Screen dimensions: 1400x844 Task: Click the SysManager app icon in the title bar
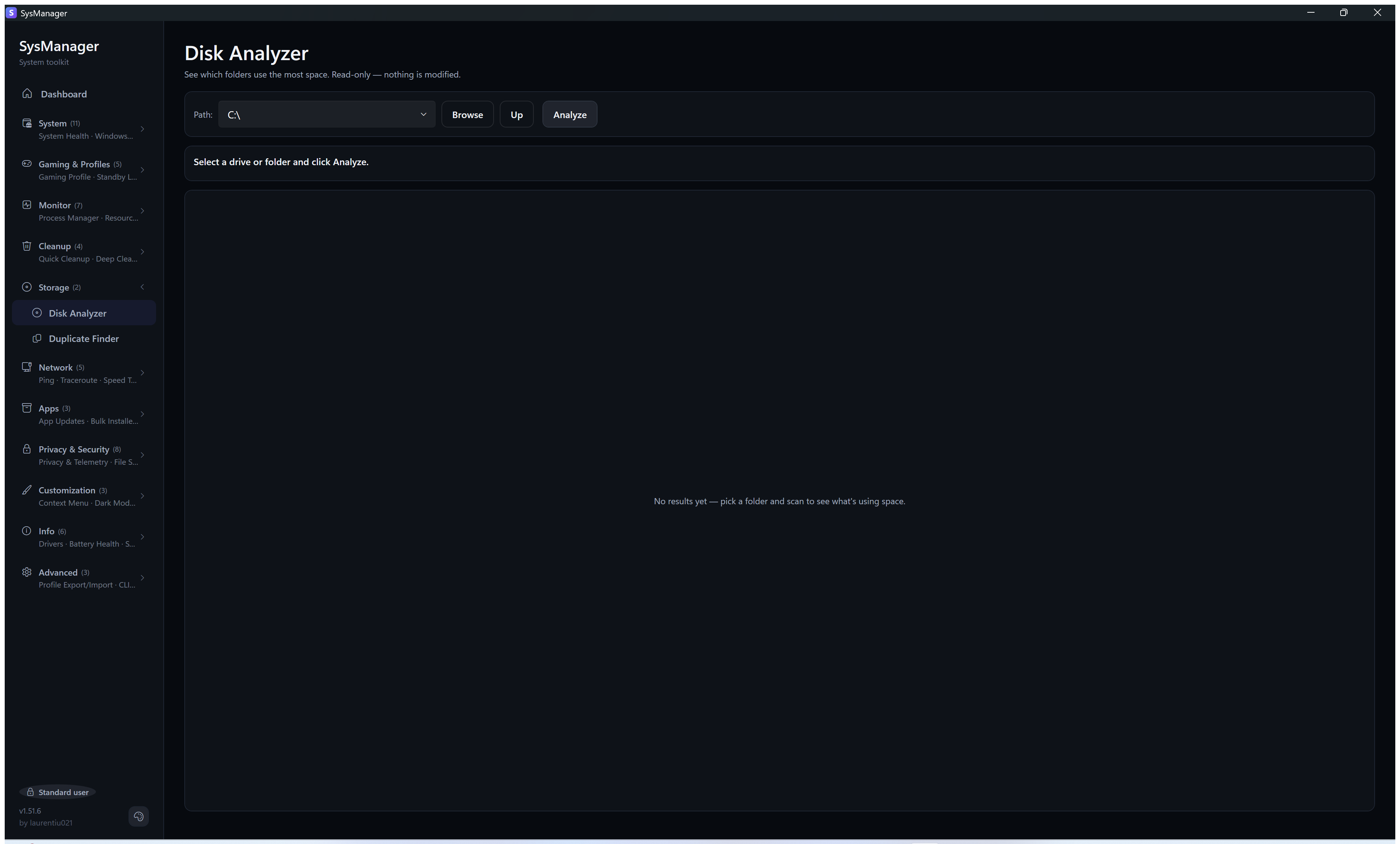(11, 13)
